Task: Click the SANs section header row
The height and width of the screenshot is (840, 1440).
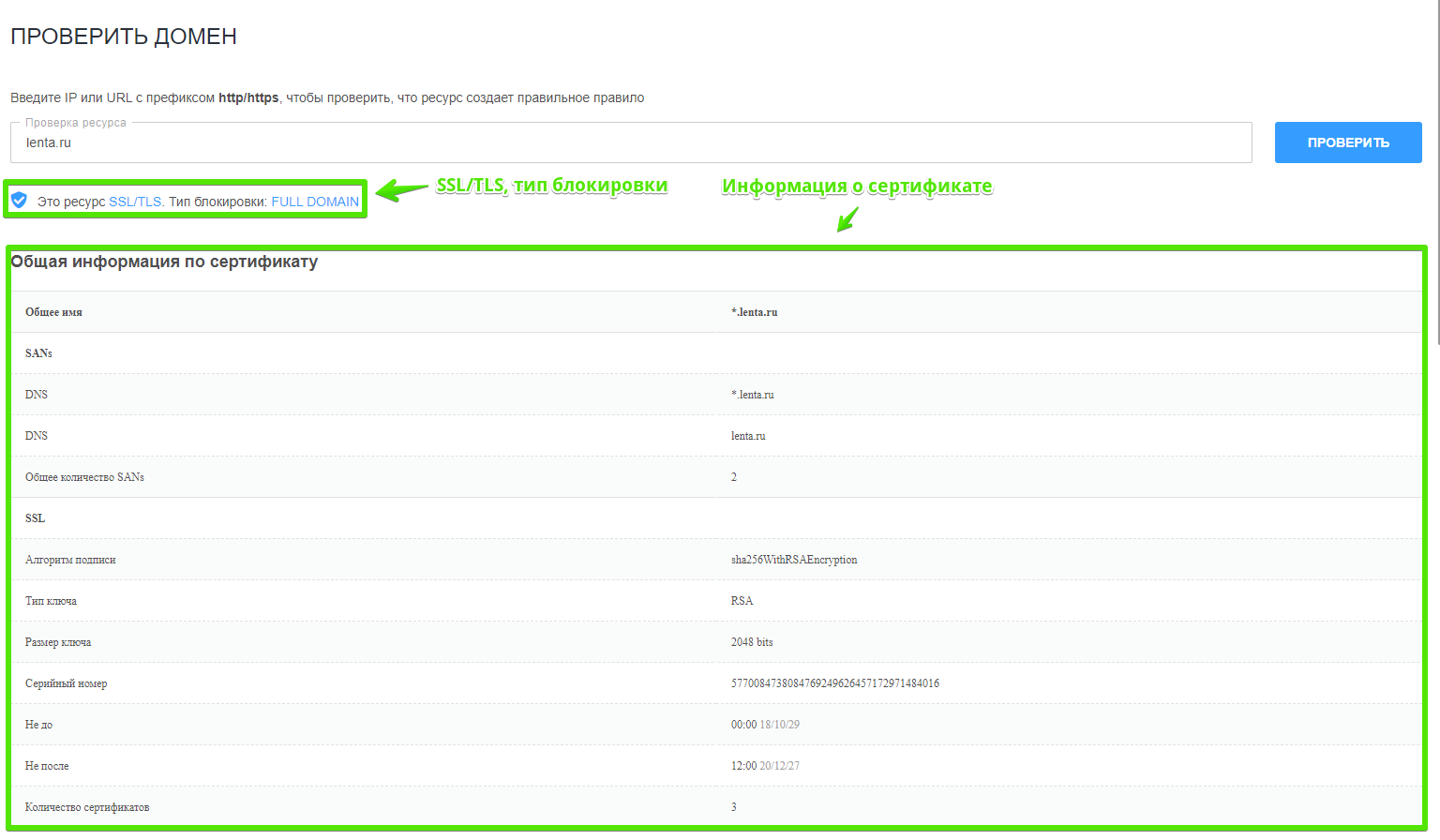Action: click(38, 353)
